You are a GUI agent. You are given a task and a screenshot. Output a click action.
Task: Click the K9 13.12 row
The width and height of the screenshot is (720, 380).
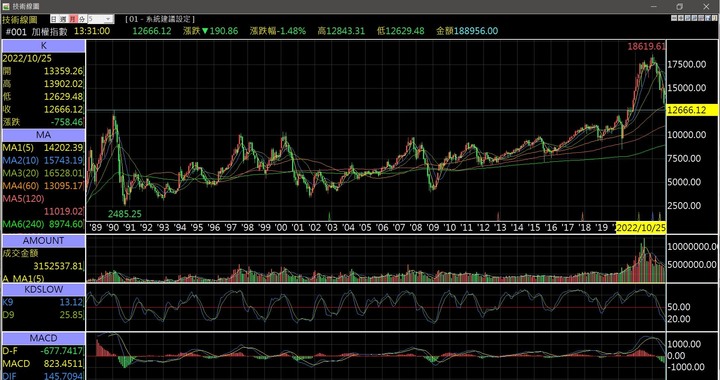[x=43, y=302]
